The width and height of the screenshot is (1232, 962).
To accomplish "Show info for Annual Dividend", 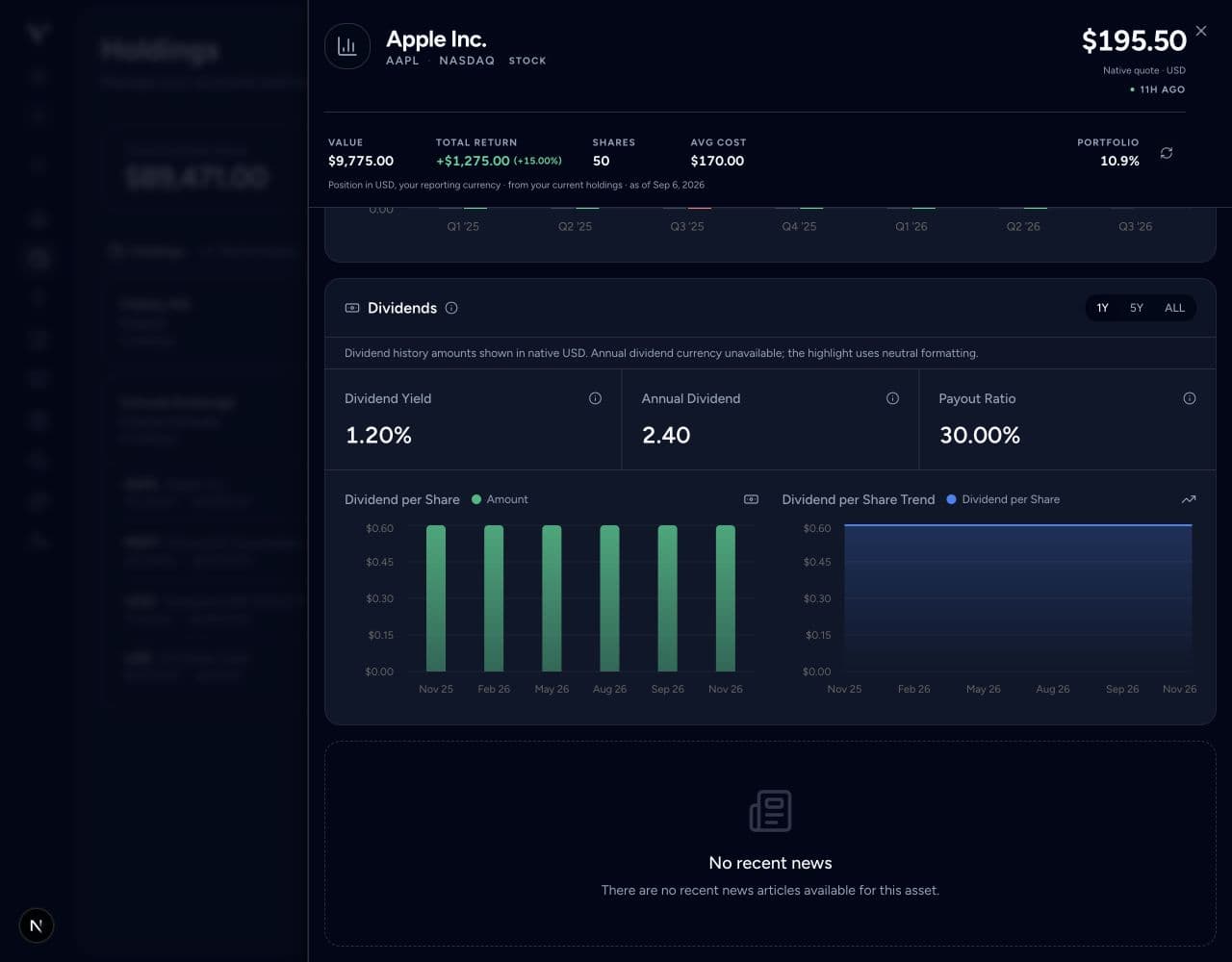I will [892, 398].
